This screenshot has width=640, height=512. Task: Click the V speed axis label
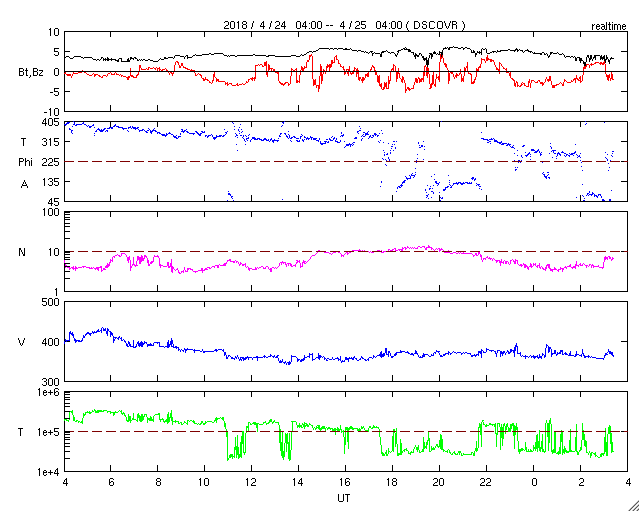[22, 342]
